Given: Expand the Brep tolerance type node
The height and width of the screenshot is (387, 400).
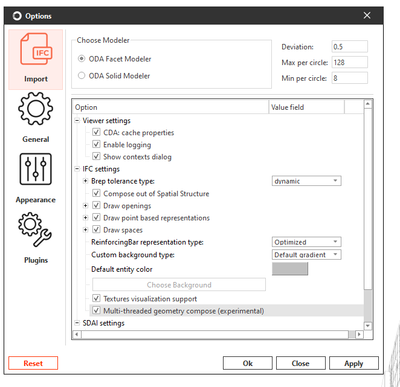Looking at the screenshot, I should (86, 181).
